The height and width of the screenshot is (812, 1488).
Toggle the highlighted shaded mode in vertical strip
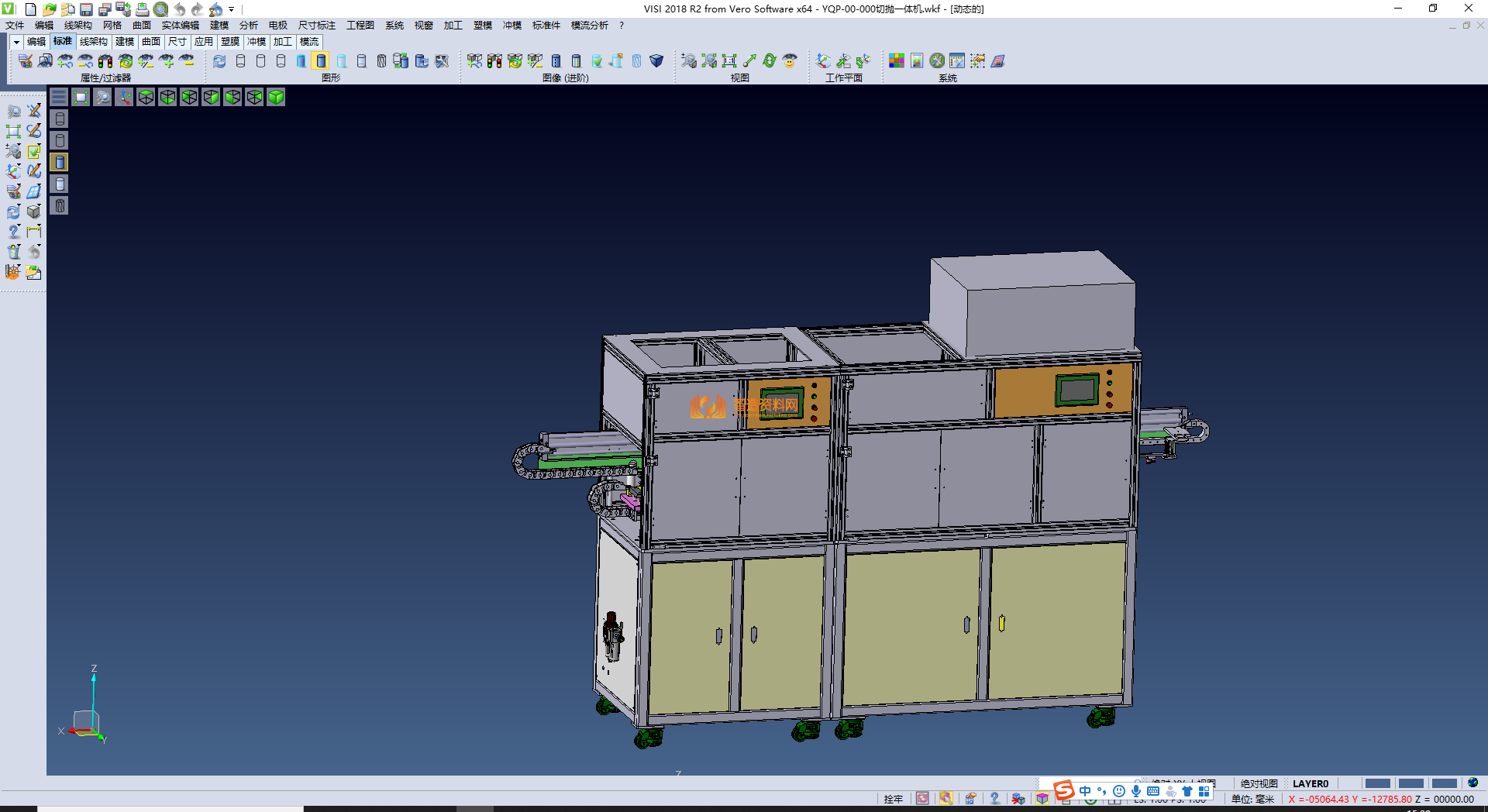point(60,162)
